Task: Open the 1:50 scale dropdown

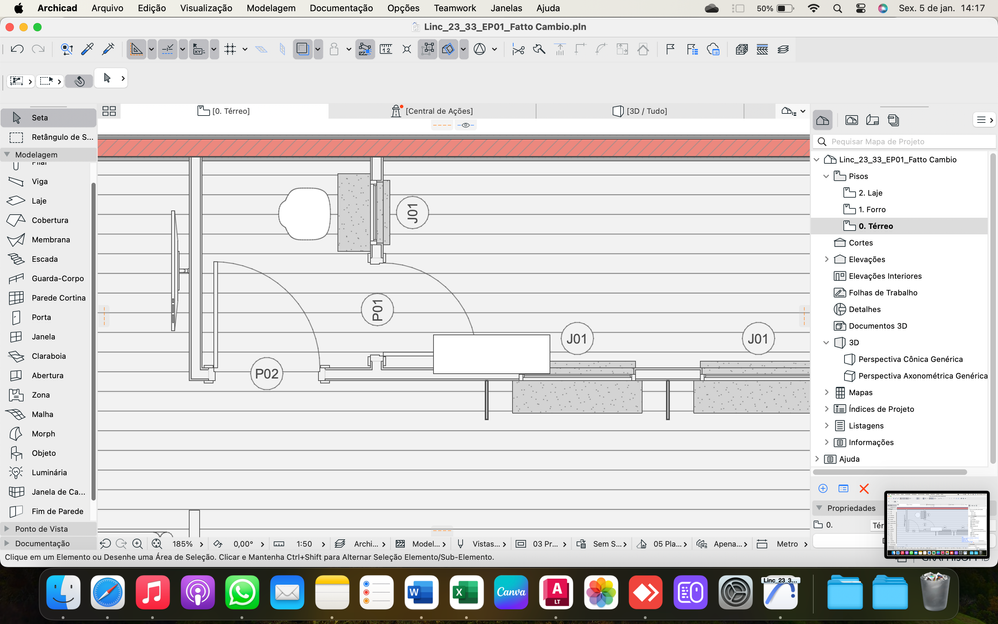Action: pyautogui.click(x=304, y=544)
